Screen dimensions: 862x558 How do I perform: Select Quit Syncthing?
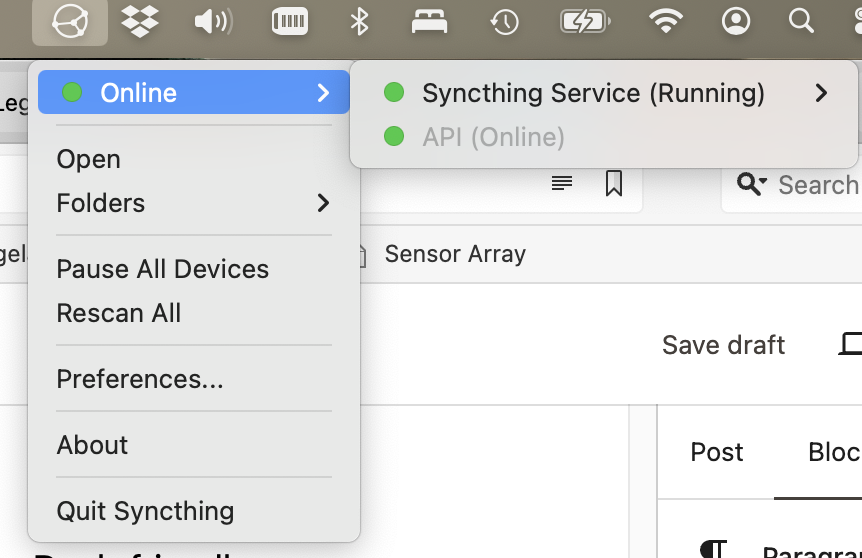click(x=145, y=511)
